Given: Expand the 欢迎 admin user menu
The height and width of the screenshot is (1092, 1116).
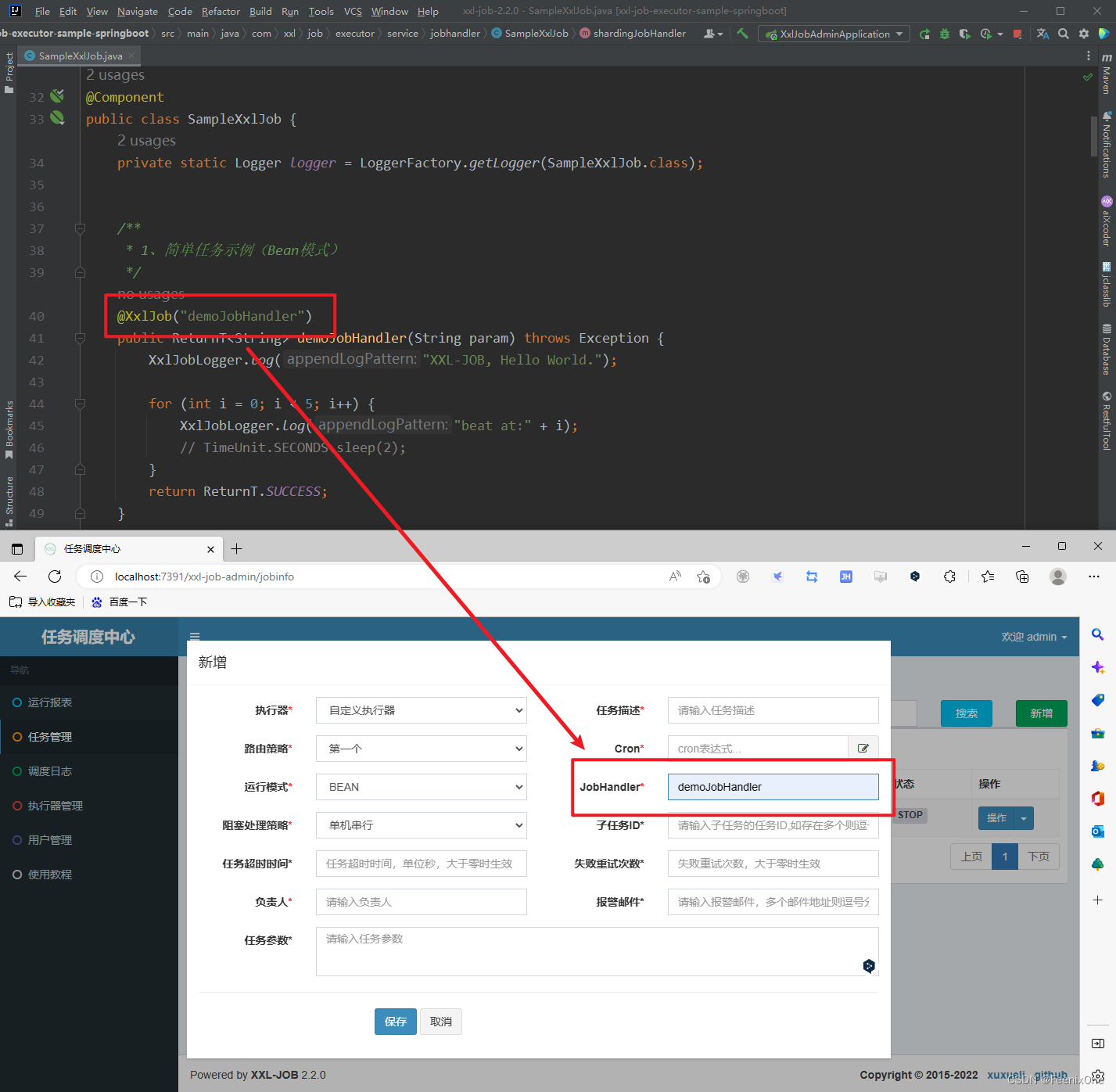Looking at the screenshot, I should pyautogui.click(x=1034, y=637).
